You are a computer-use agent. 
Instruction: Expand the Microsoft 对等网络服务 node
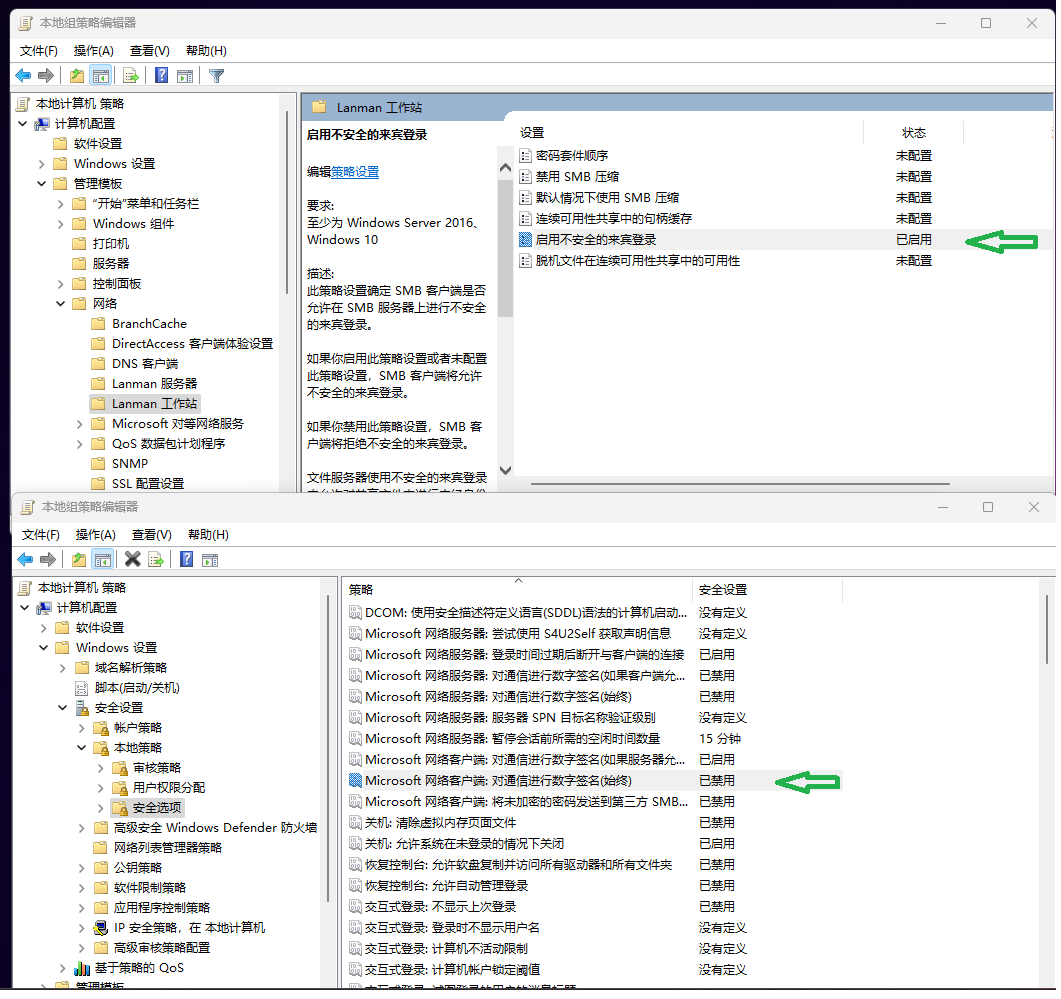(x=80, y=424)
